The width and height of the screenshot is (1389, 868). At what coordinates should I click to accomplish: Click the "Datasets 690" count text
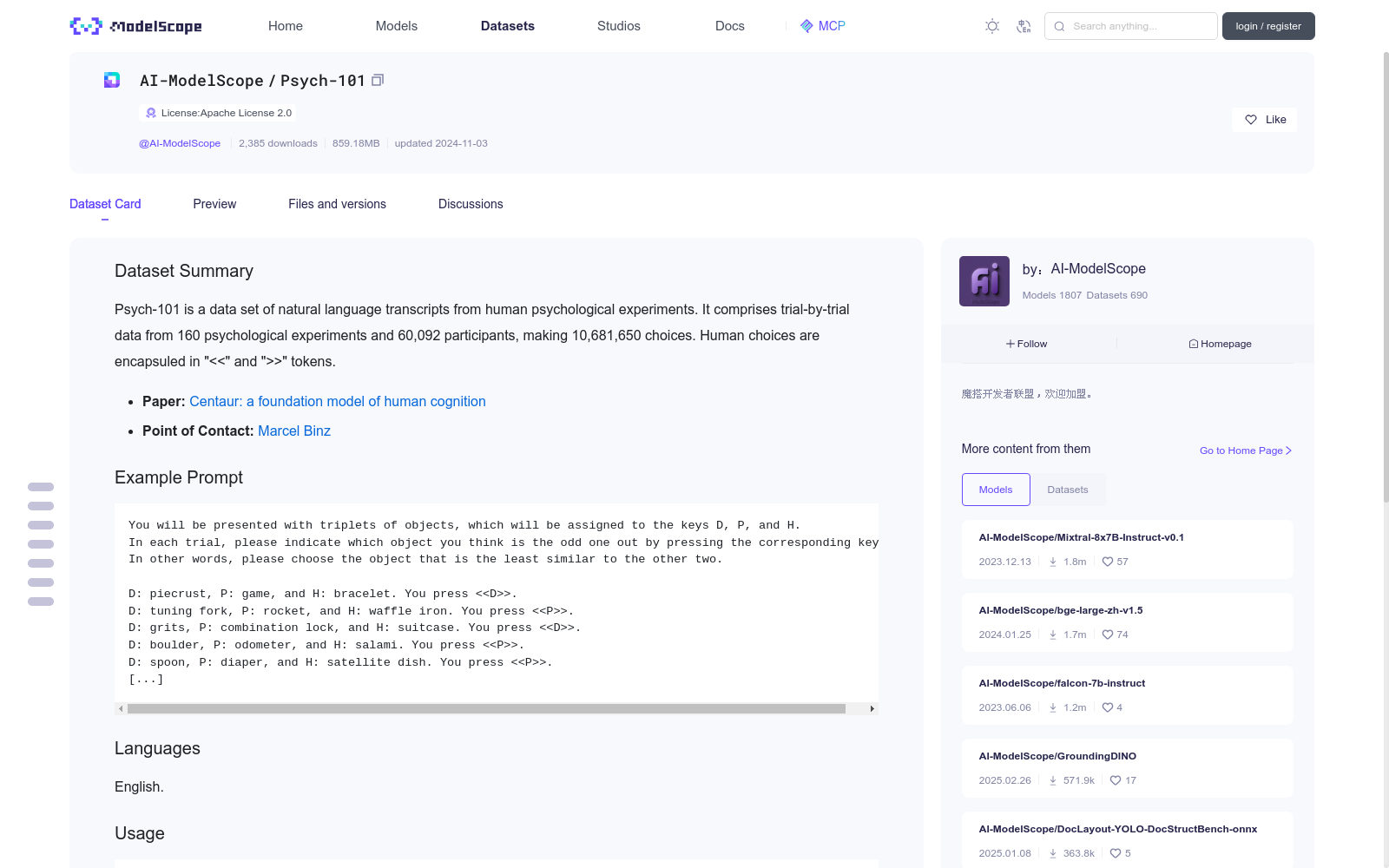pyautogui.click(x=1116, y=295)
